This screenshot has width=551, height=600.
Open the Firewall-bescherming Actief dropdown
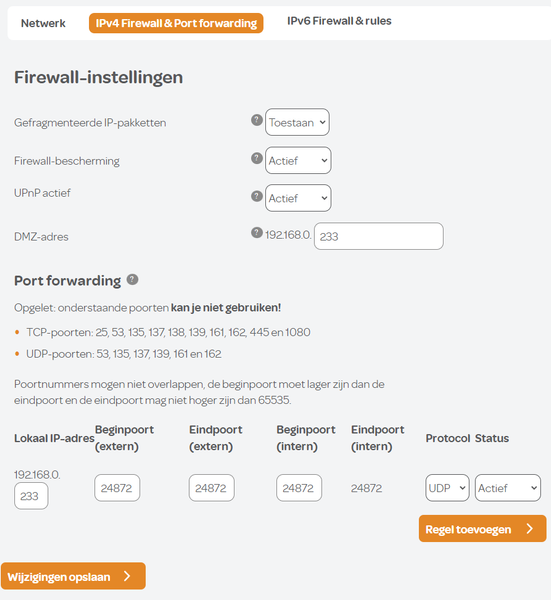click(x=298, y=160)
